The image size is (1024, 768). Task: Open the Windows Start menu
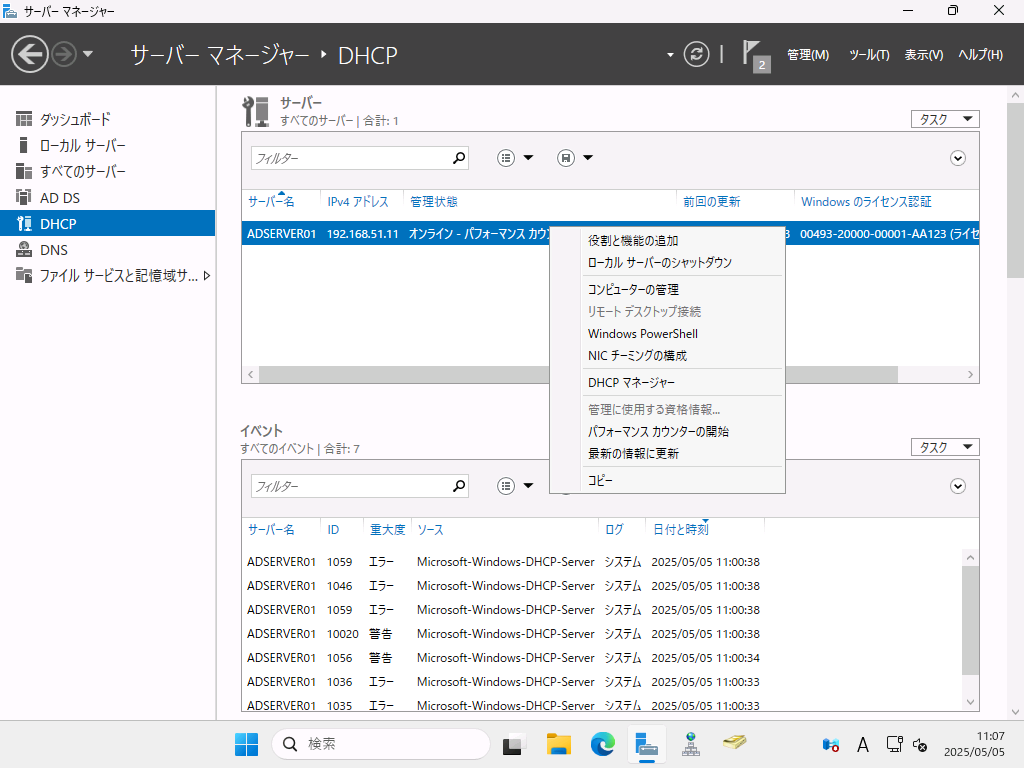pyautogui.click(x=246, y=744)
